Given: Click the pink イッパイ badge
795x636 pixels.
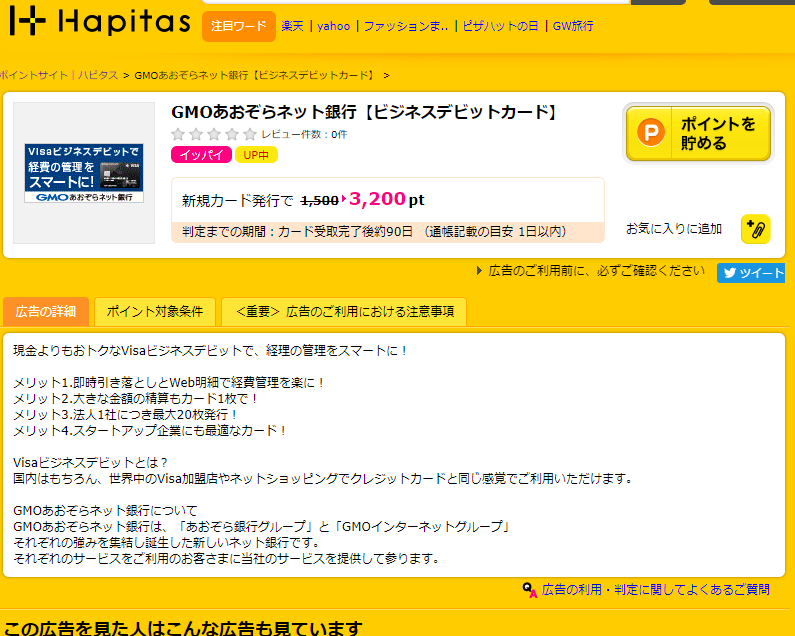Looking at the screenshot, I should coord(201,155).
